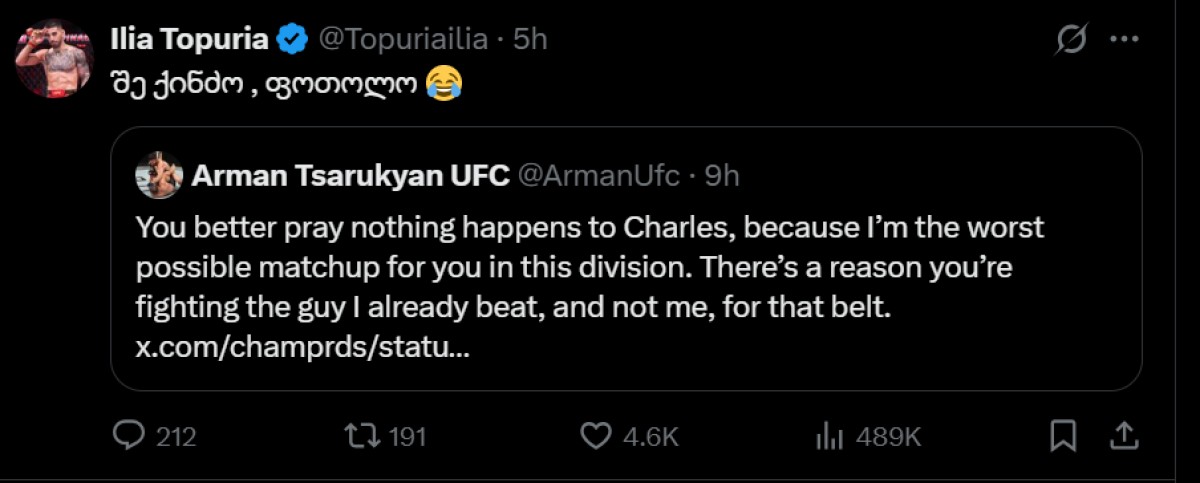Visit the @Topuriailia handle
The width and height of the screenshot is (1200, 483).
pos(403,40)
